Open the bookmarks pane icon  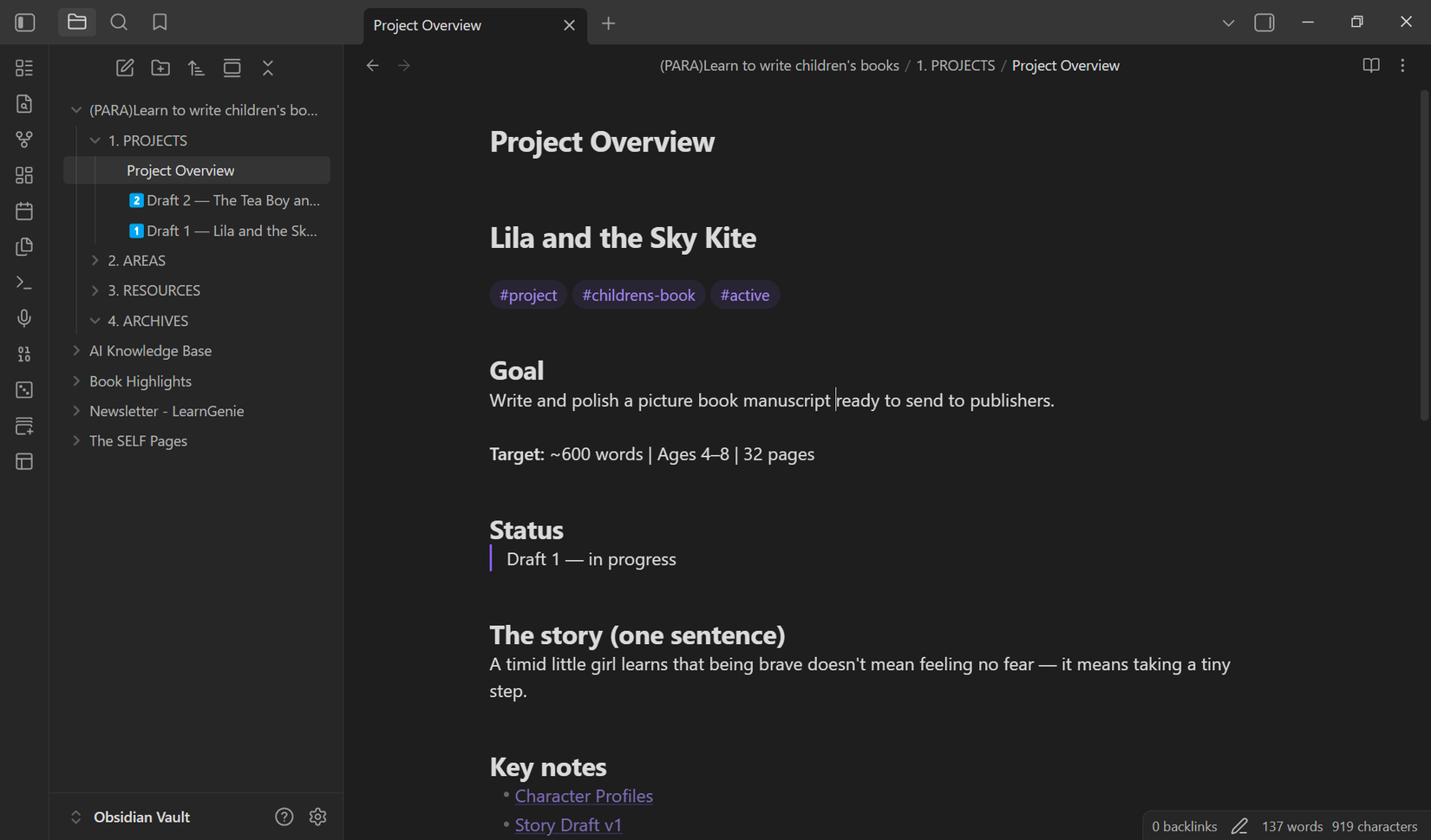[160, 23]
